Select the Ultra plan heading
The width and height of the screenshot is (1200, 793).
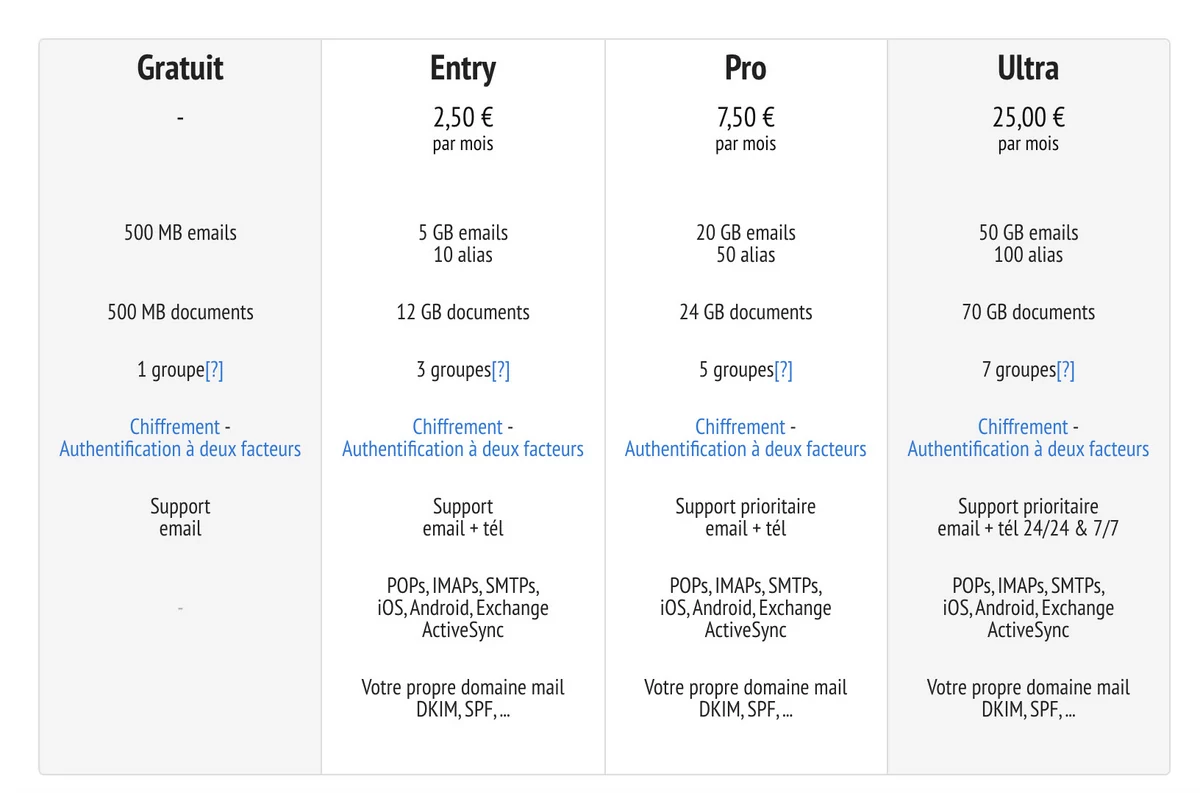1028,68
